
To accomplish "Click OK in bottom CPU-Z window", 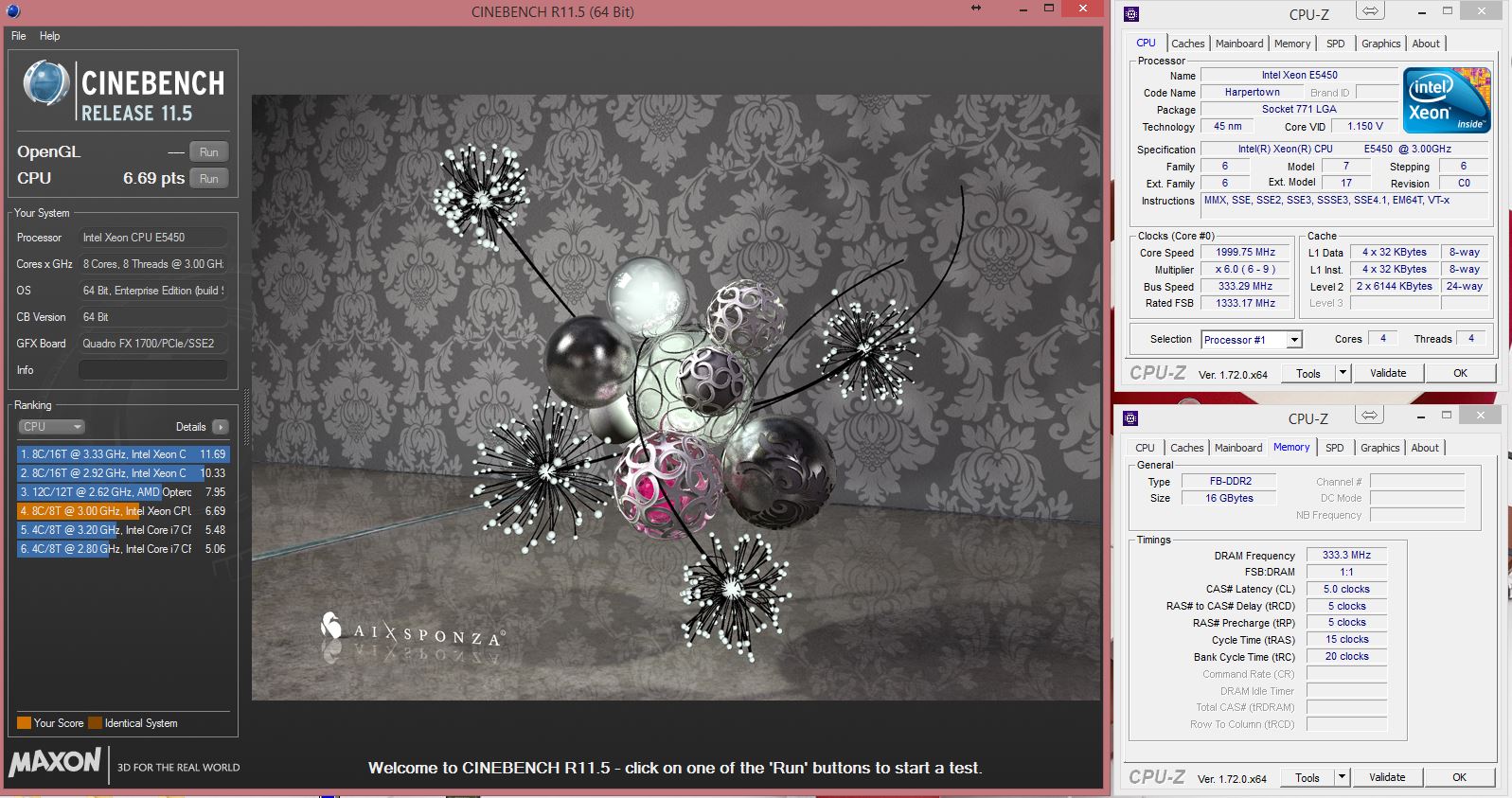I will (1459, 778).
